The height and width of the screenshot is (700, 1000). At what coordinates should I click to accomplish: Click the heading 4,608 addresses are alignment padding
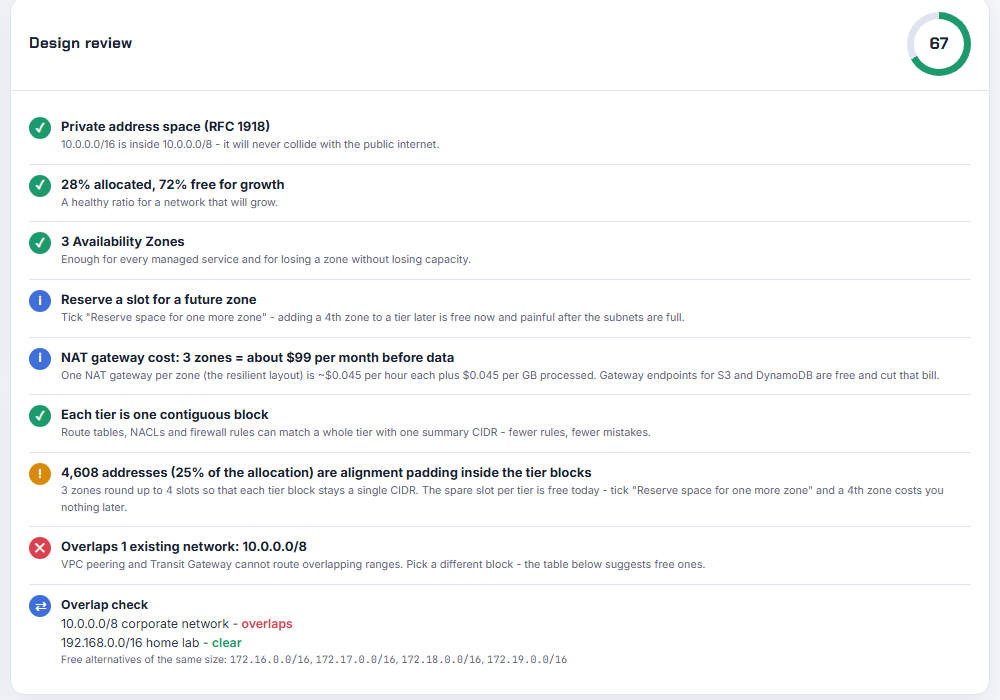(x=326, y=472)
